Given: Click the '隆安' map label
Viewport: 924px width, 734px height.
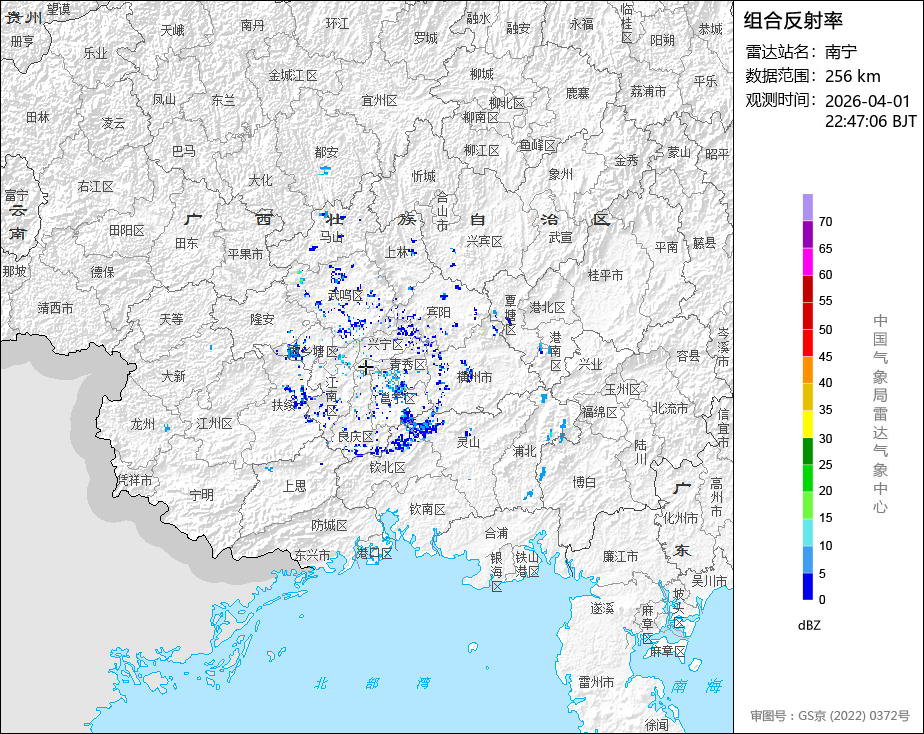Looking at the screenshot, I should (x=262, y=319).
